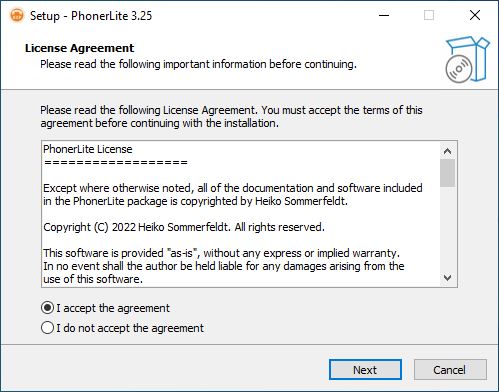Click the Copyright 2022 Heiko Sommerfeldt line
This screenshot has height=392, width=499.
pyautogui.click(x=184, y=227)
